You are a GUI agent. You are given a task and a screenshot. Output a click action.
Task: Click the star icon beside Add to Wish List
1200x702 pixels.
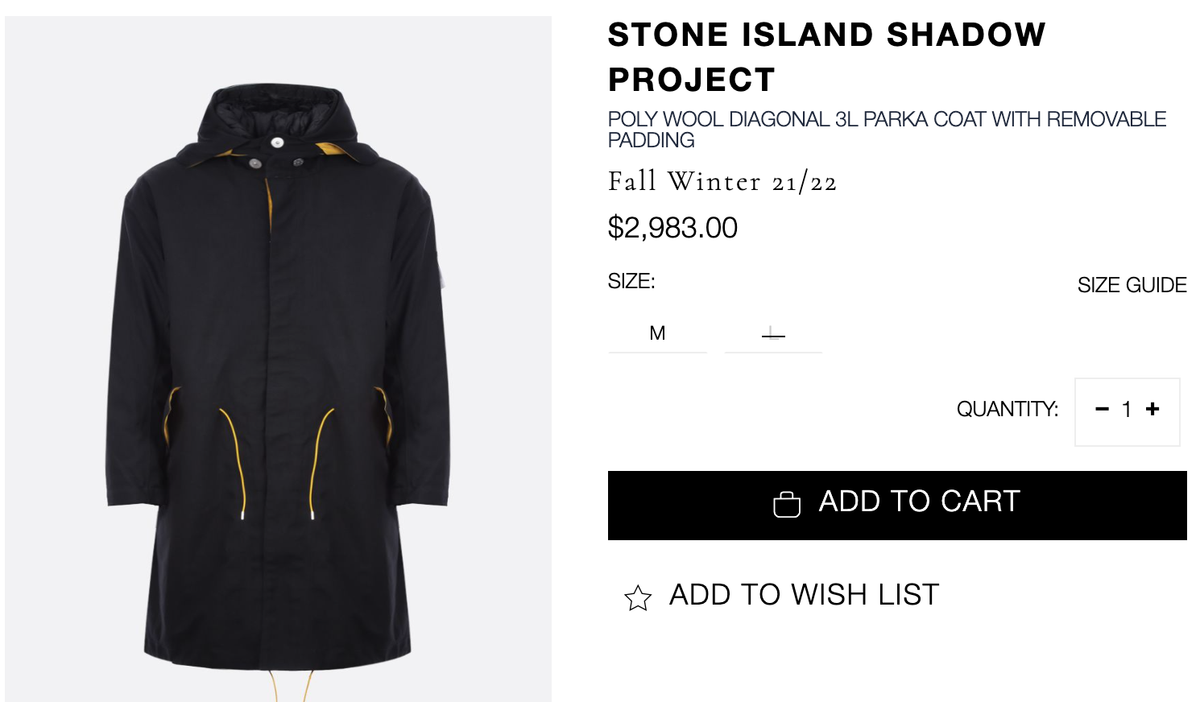638,595
